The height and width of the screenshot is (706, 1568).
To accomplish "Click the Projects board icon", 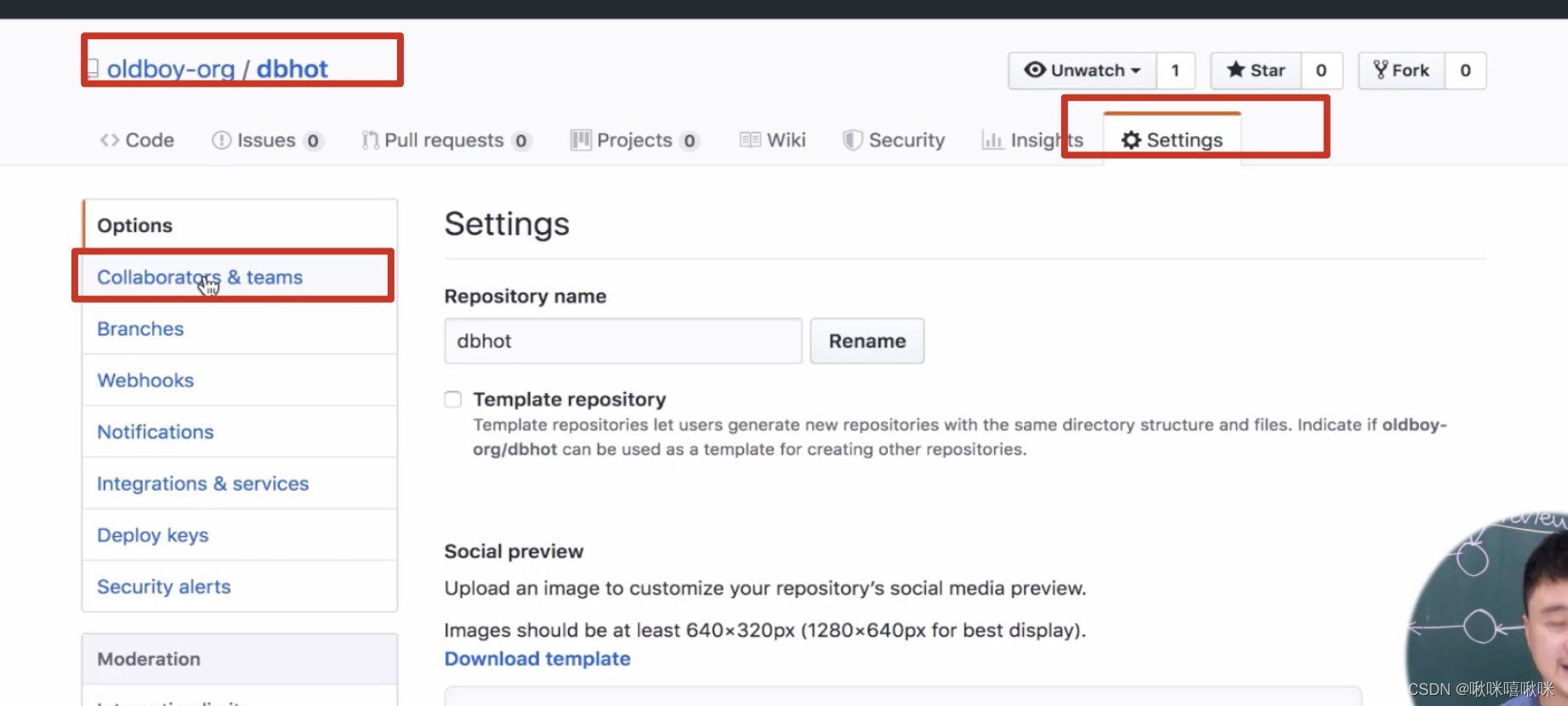I will [x=581, y=140].
